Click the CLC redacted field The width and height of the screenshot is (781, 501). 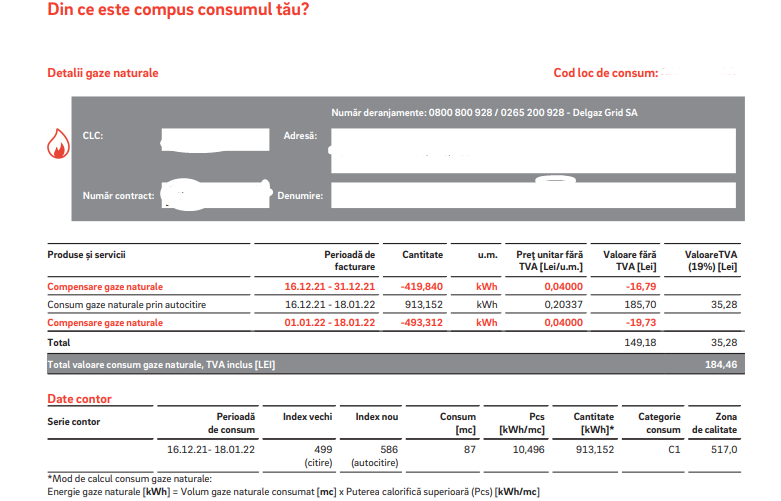coord(215,140)
